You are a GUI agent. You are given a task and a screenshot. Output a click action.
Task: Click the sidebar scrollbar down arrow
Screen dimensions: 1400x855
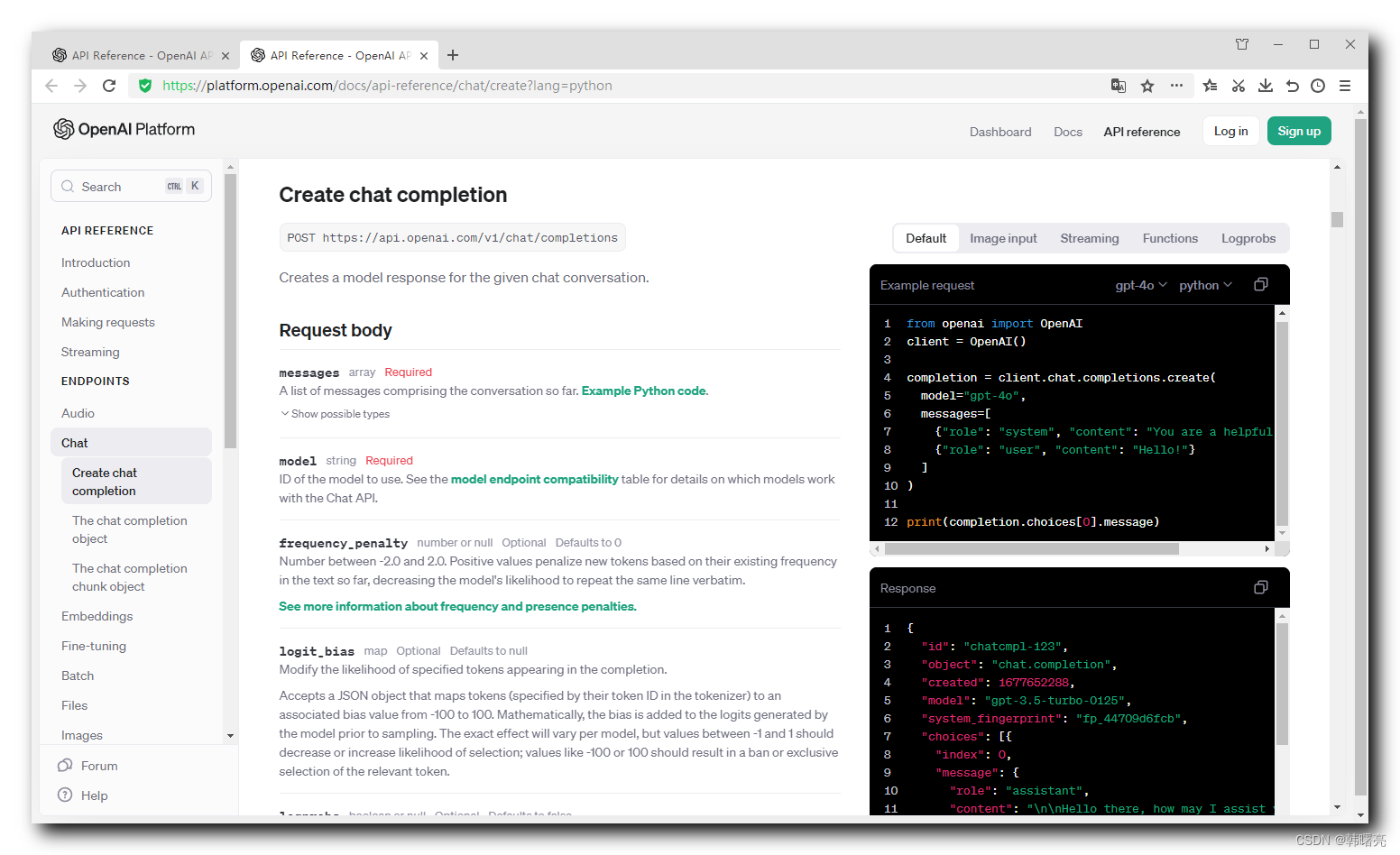231,736
